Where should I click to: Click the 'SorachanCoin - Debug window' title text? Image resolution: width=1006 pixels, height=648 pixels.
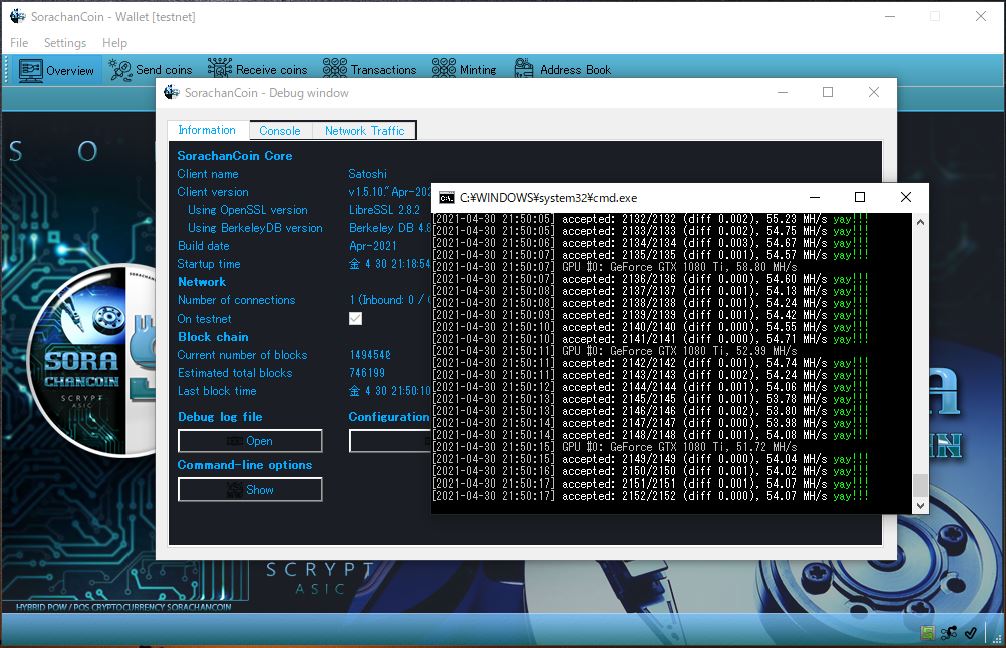click(x=267, y=93)
